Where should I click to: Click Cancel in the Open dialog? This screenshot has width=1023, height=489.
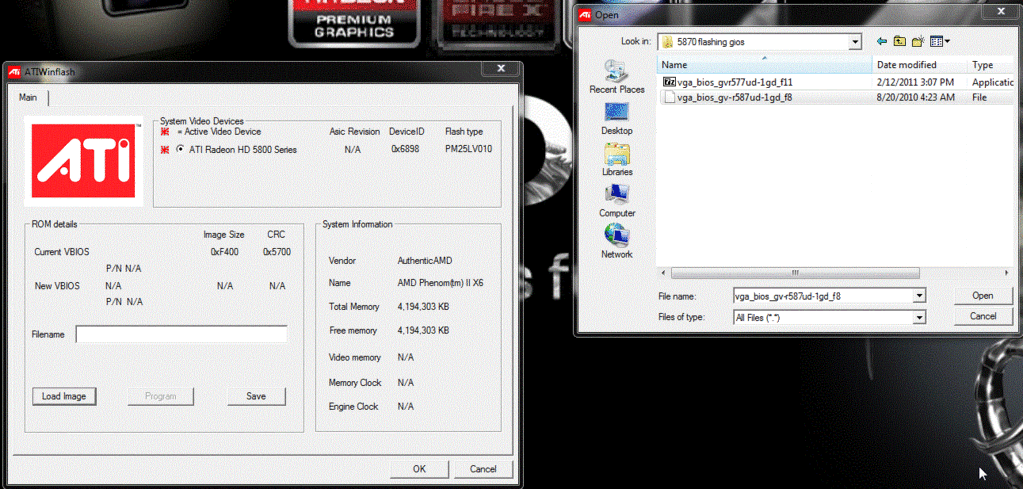click(983, 316)
